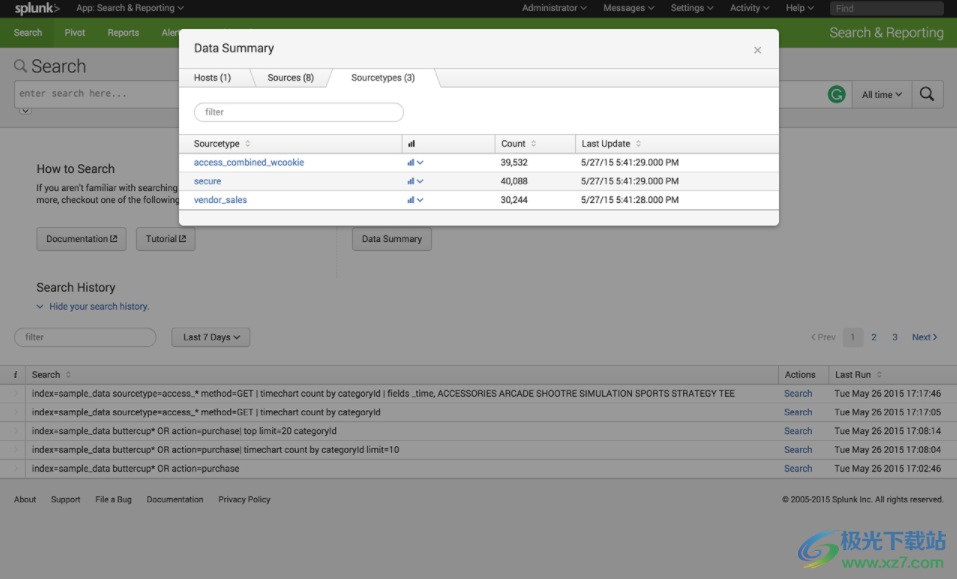Click the Documentation button
Viewport: 957px width, 579px height.
[81, 239]
